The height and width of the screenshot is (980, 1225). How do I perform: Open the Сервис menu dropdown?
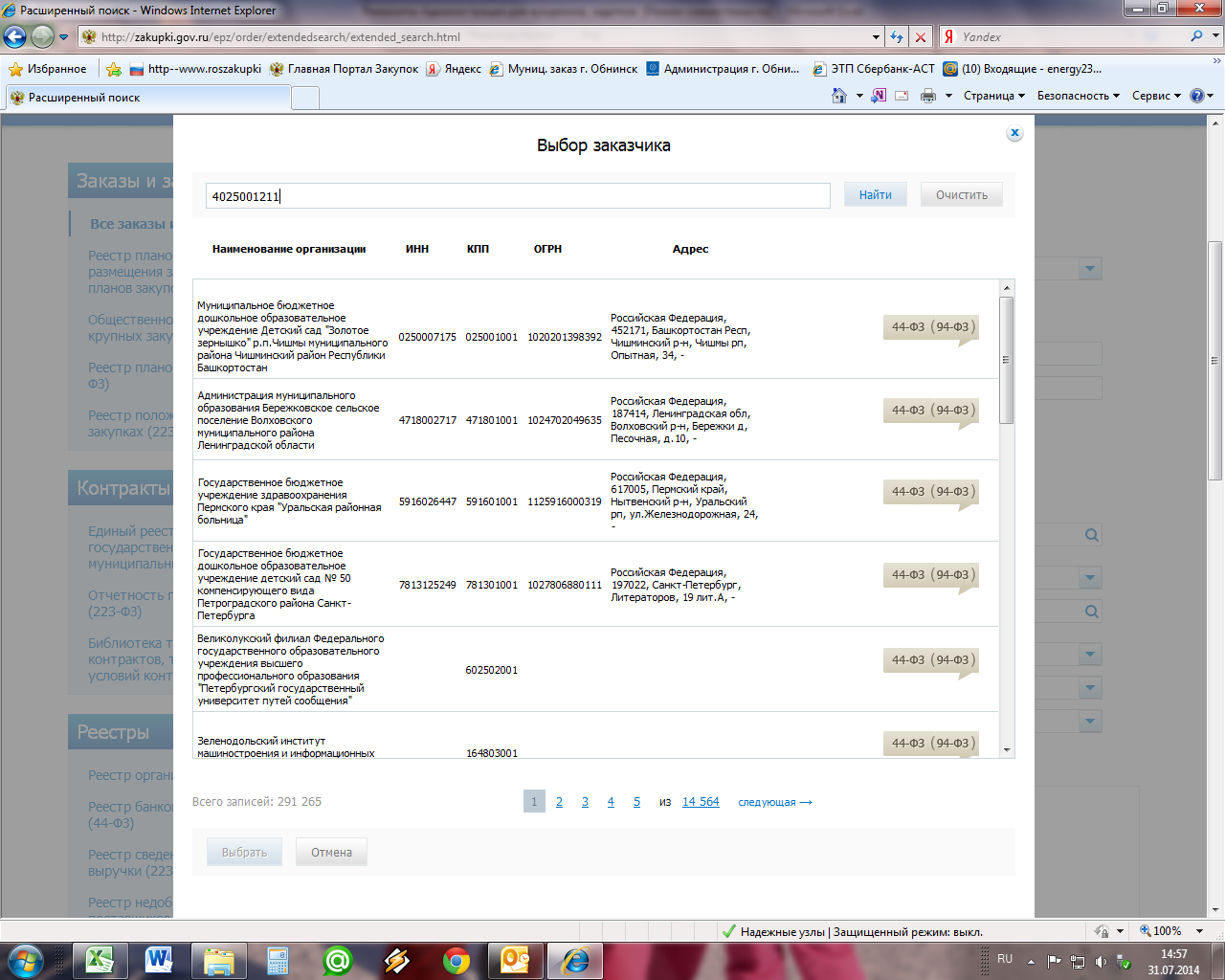(x=1156, y=96)
